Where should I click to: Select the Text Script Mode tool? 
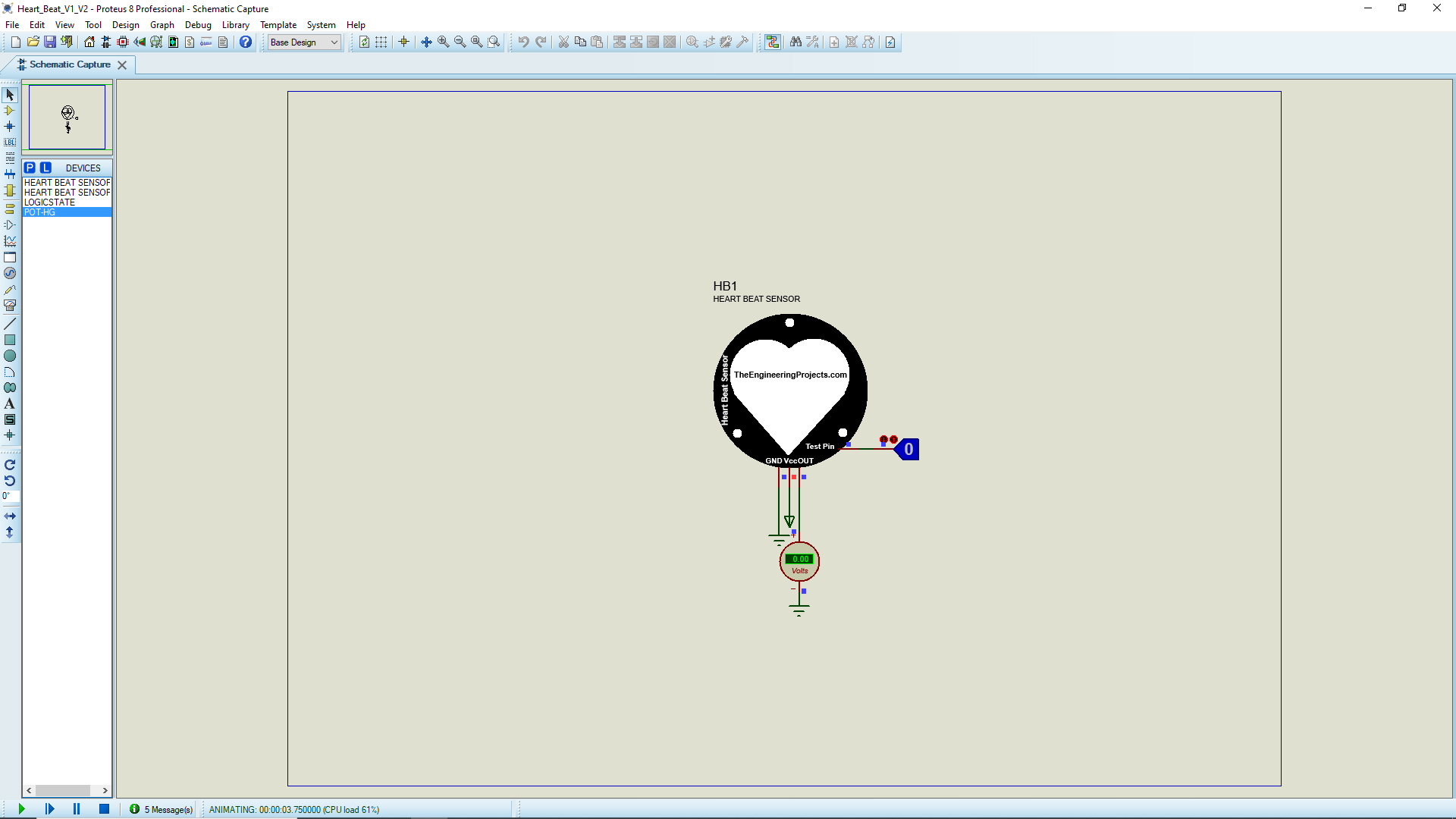[10, 158]
